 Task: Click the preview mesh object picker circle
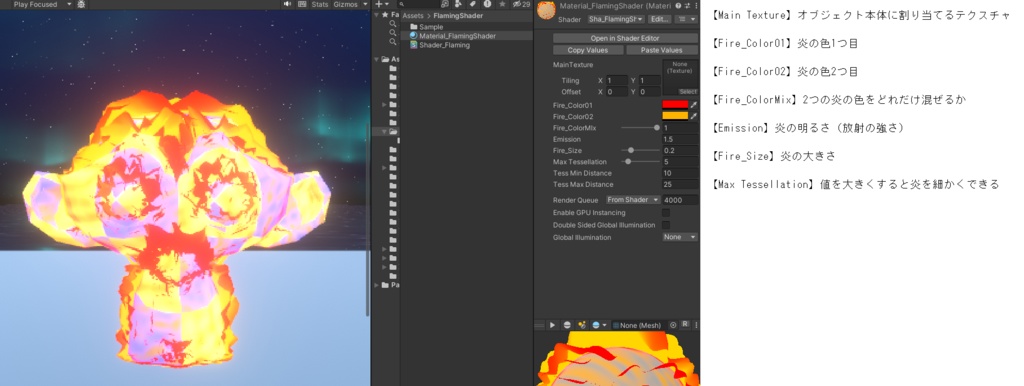pos(673,325)
